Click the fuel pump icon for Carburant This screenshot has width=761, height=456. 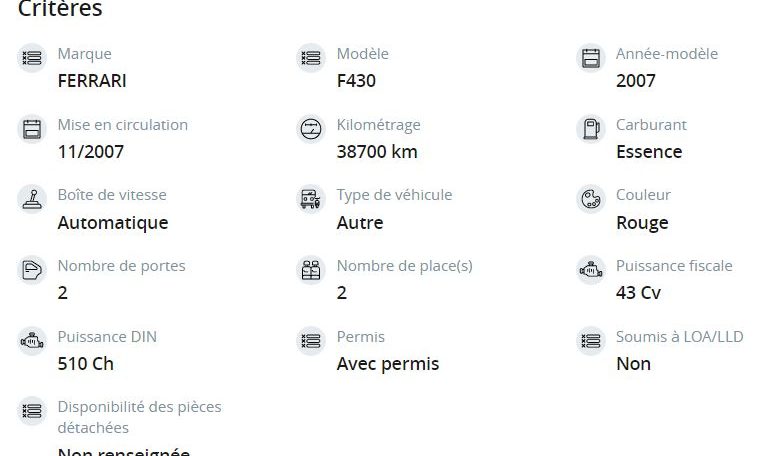tap(591, 129)
